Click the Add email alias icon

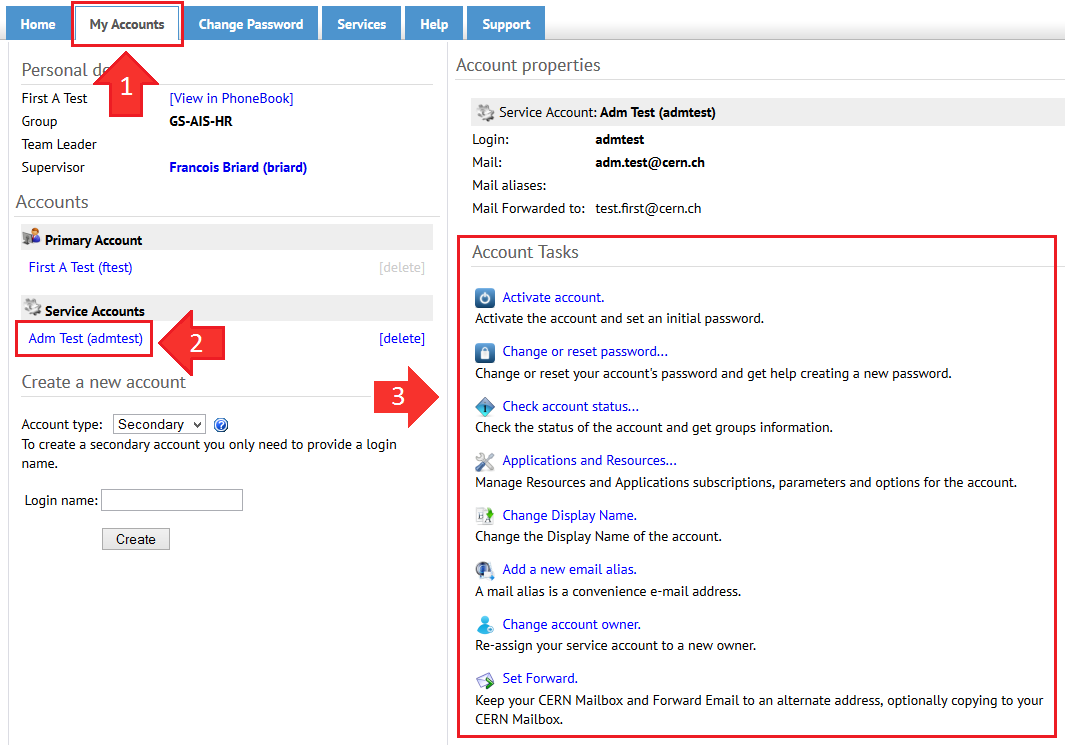click(485, 570)
